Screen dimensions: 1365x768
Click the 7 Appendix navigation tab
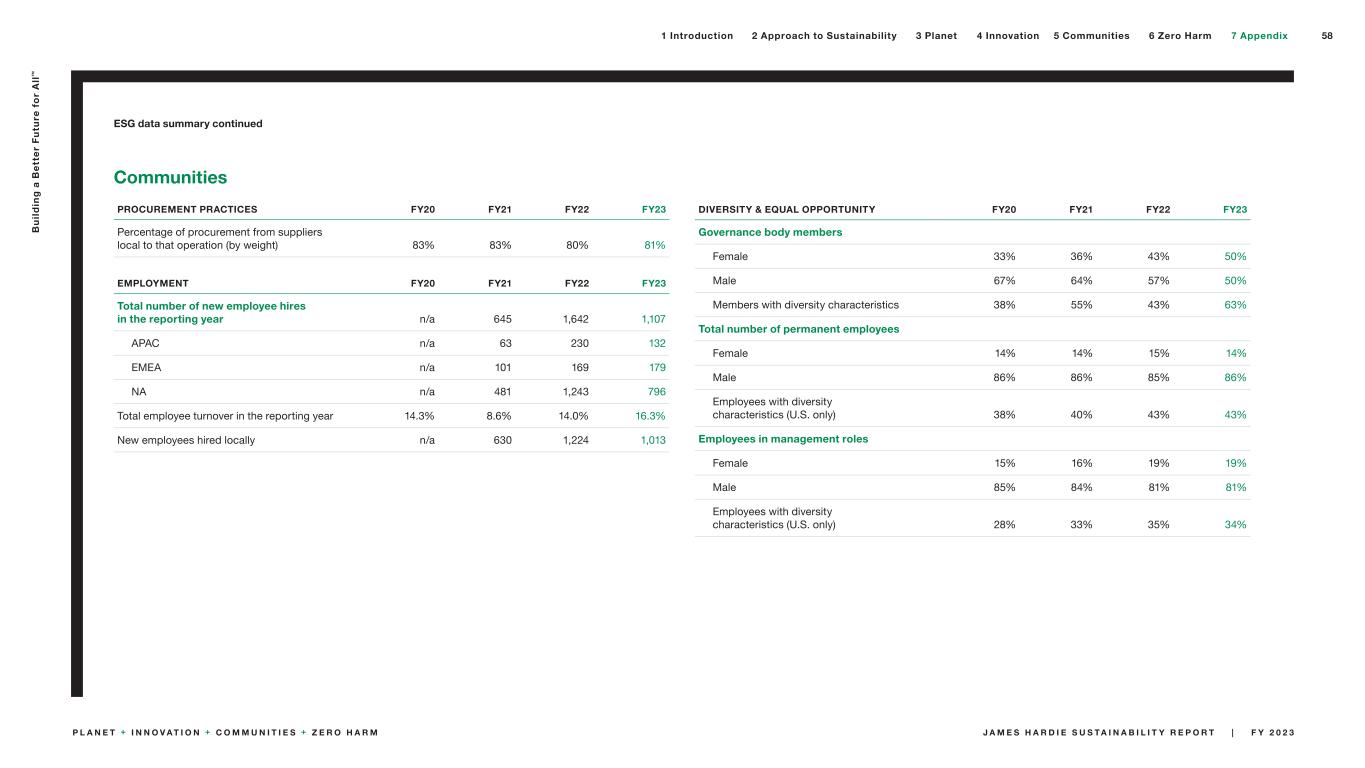1258,36
